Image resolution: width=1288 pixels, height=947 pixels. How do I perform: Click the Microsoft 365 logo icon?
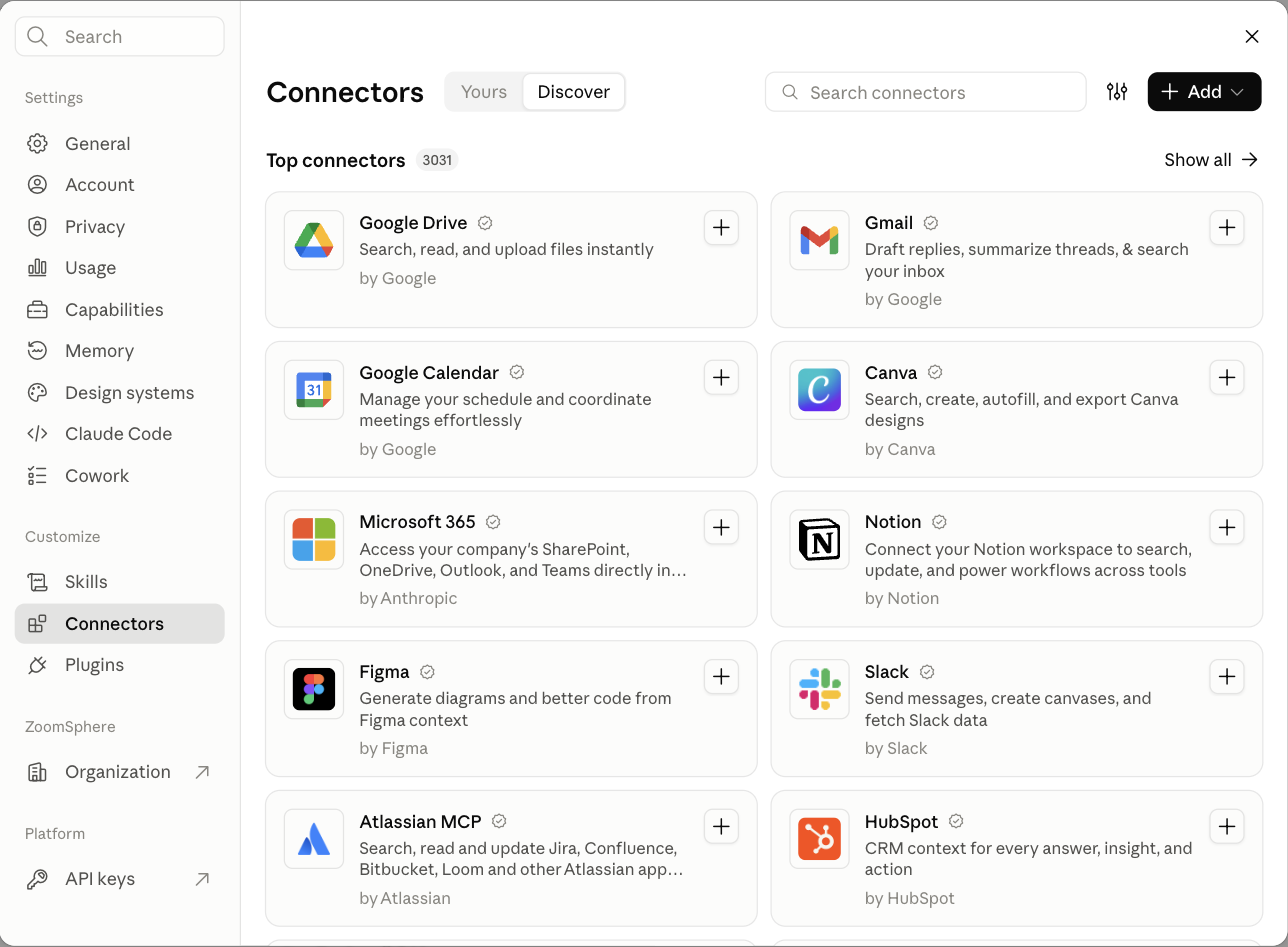[x=314, y=539]
